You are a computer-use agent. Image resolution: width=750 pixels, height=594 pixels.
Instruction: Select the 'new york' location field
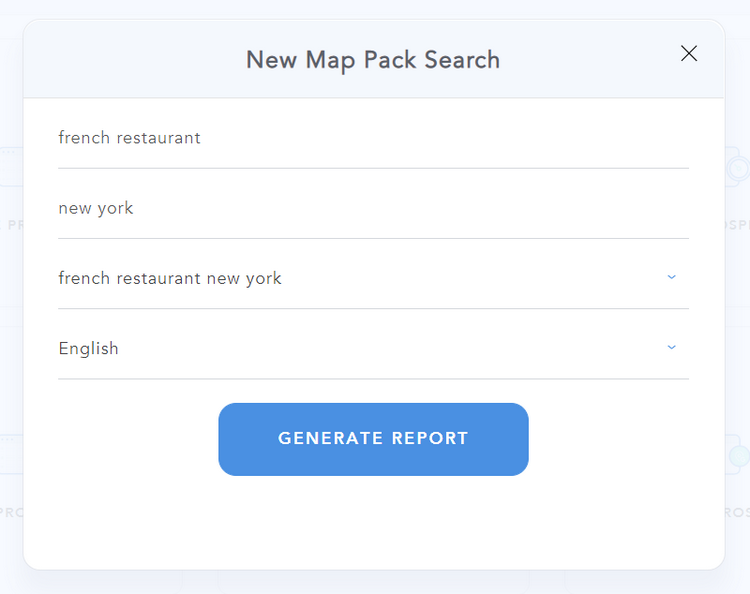(x=373, y=209)
